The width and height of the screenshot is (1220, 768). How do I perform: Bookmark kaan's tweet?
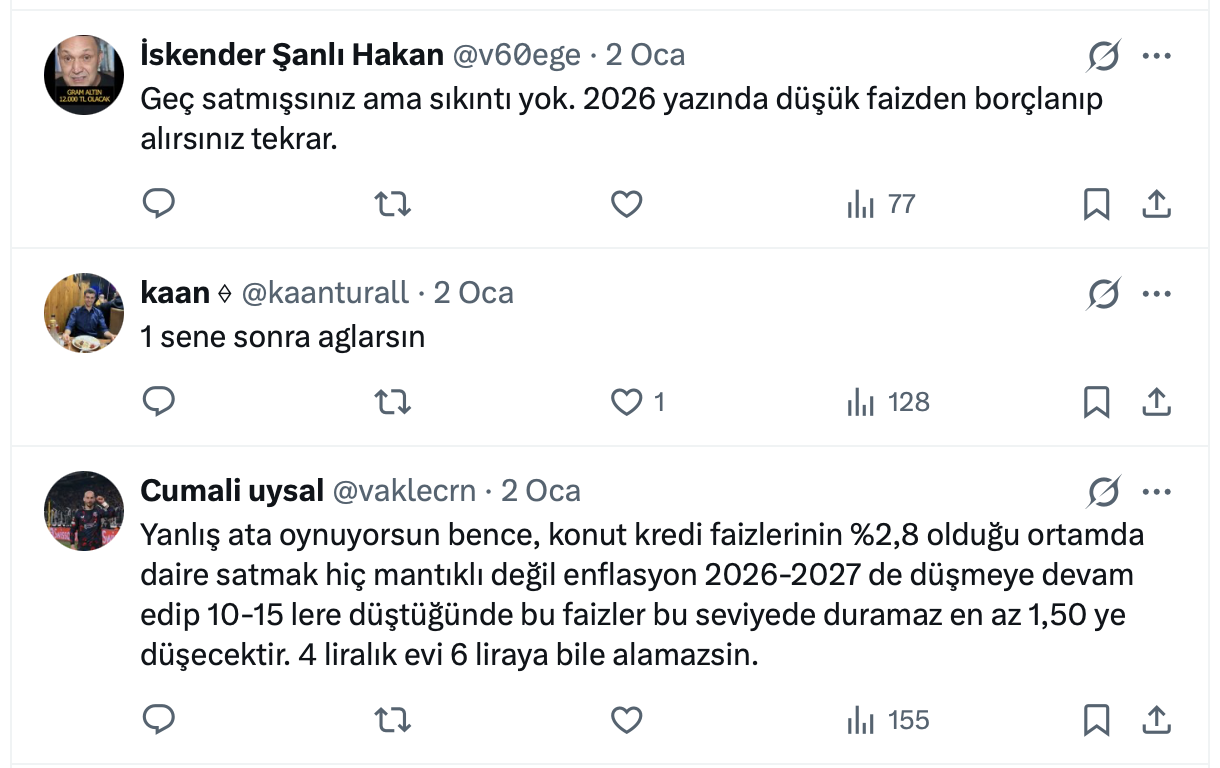tap(1097, 402)
